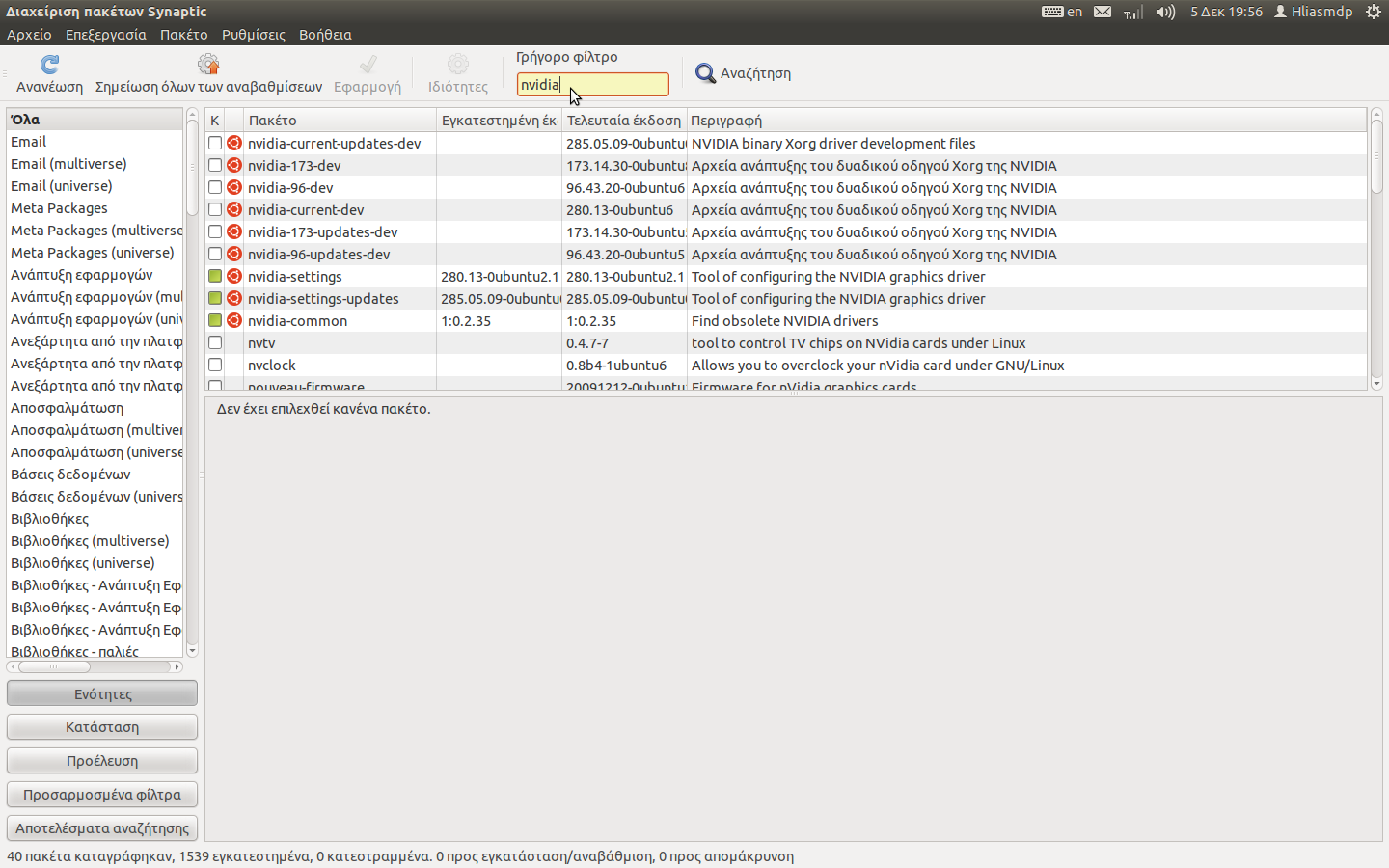Toggle status checkbox for nvidia-96-dev

[x=215, y=187]
